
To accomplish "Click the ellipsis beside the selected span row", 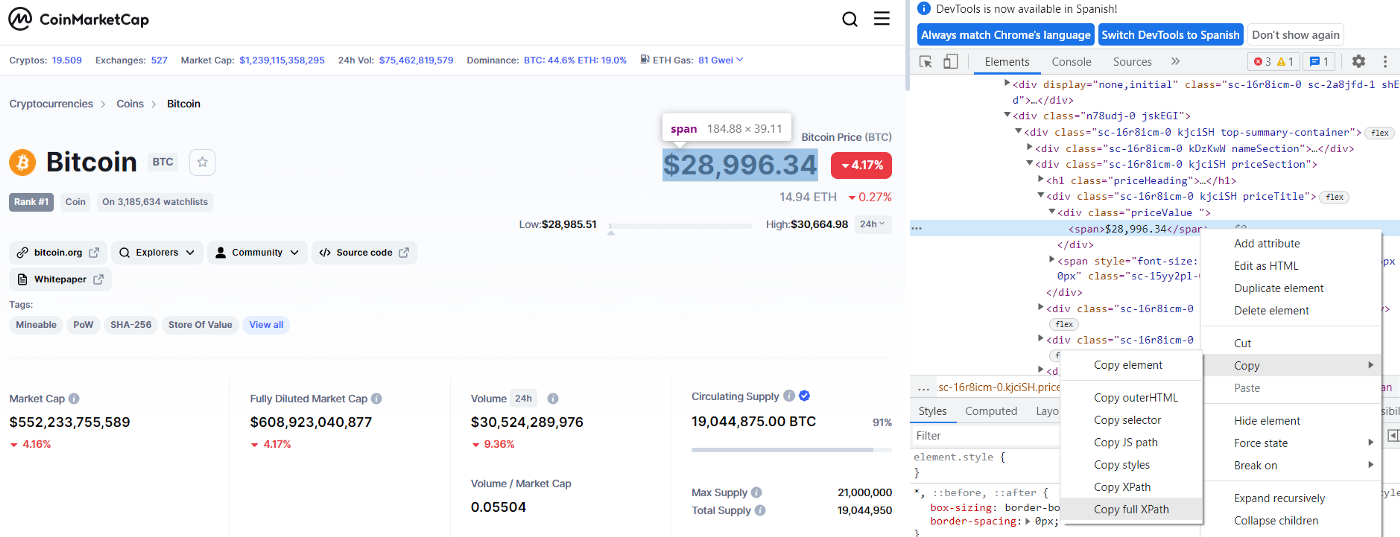I will click(917, 229).
